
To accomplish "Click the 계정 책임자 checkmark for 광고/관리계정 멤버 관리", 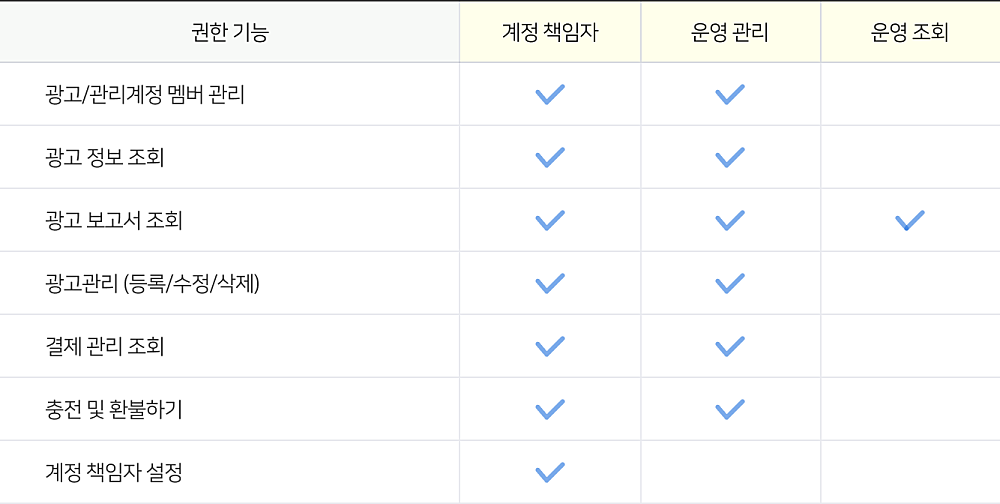I will pos(550,94).
